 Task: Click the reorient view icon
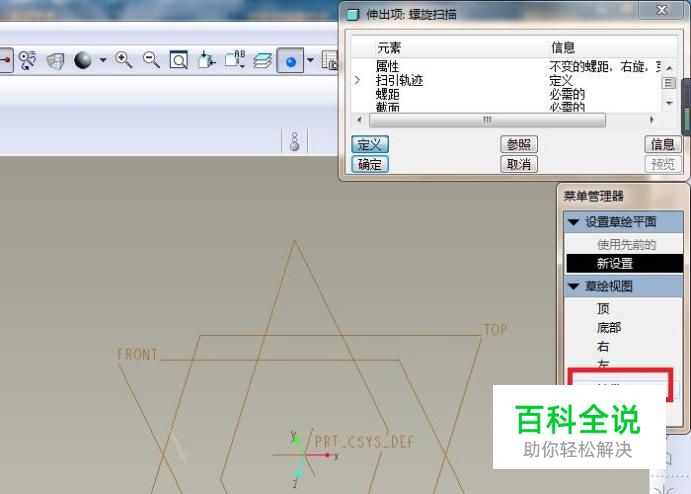coord(206,60)
